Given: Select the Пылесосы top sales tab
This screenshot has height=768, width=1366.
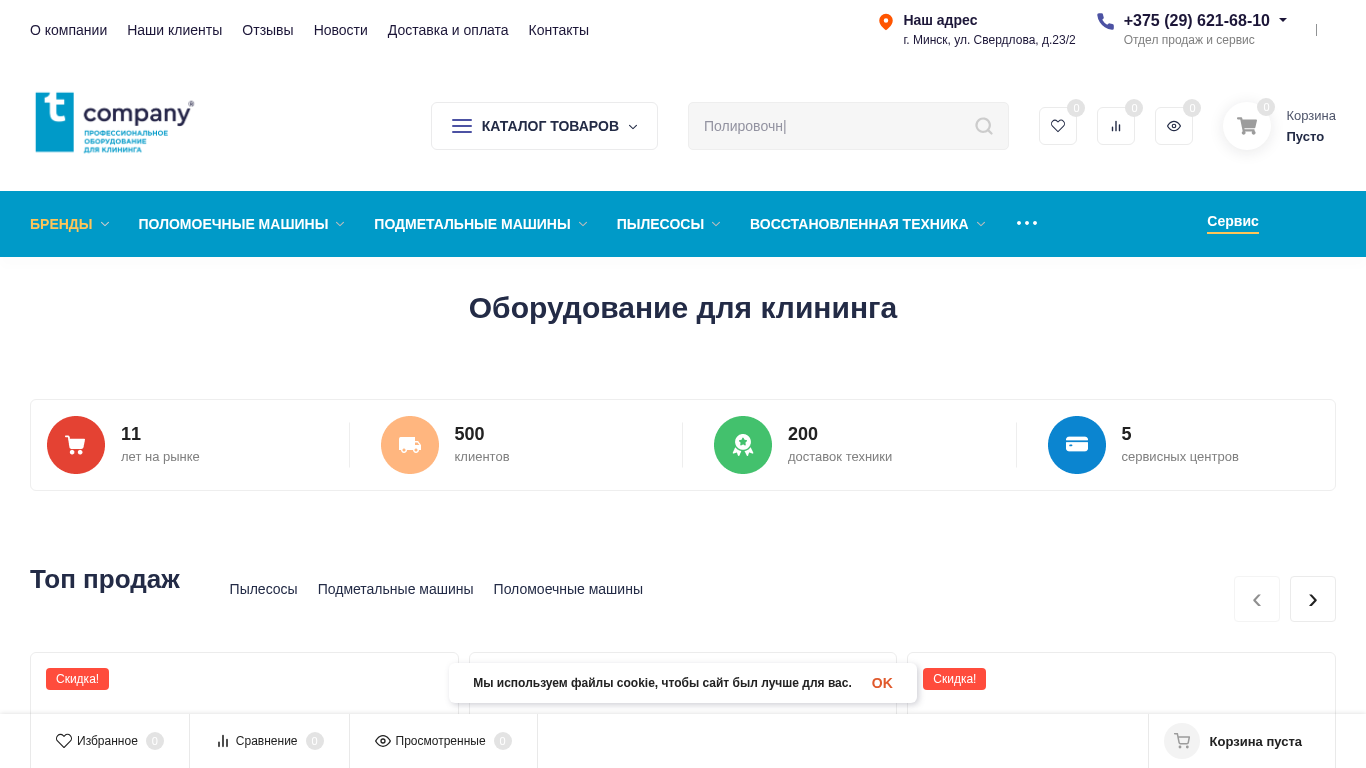Looking at the screenshot, I should pyautogui.click(x=263, y=589).
